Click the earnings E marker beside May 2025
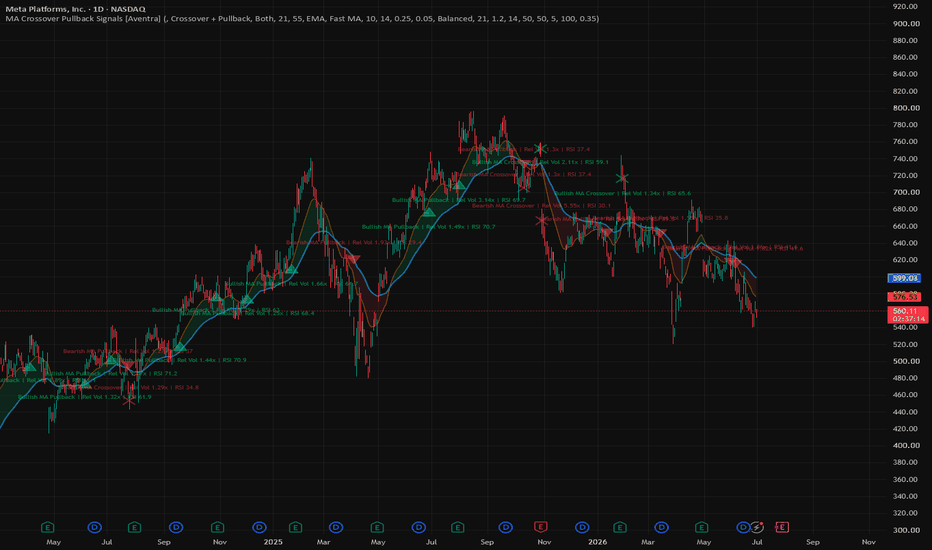Viewport: 932px width, 550px height. coord(377,527)
